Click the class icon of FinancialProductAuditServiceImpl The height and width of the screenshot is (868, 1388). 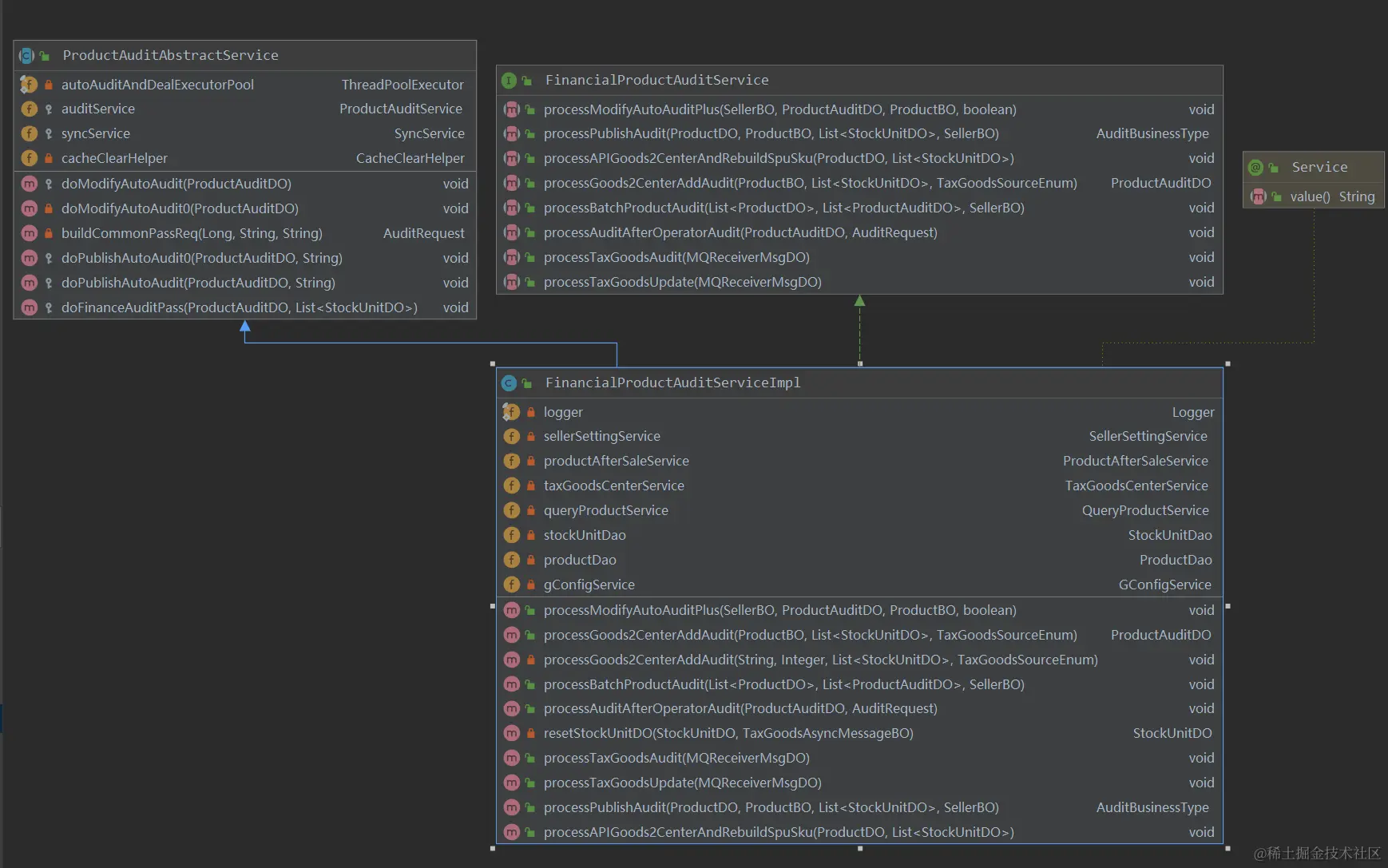[x=509, y=382]
